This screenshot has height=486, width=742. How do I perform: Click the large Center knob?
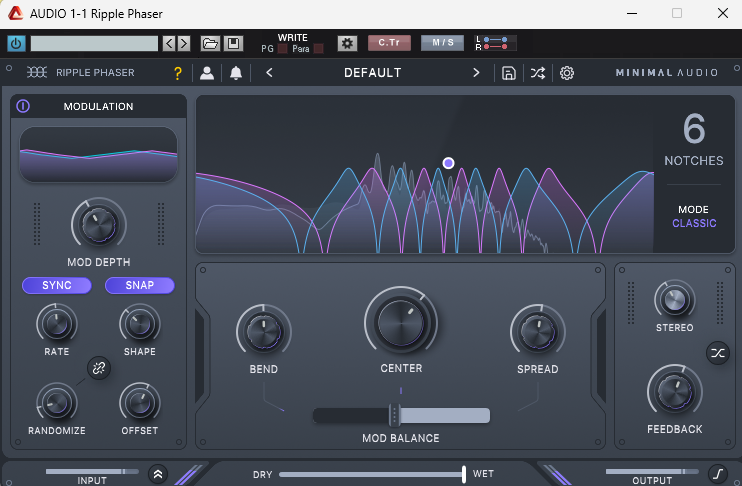pos(401,323)
